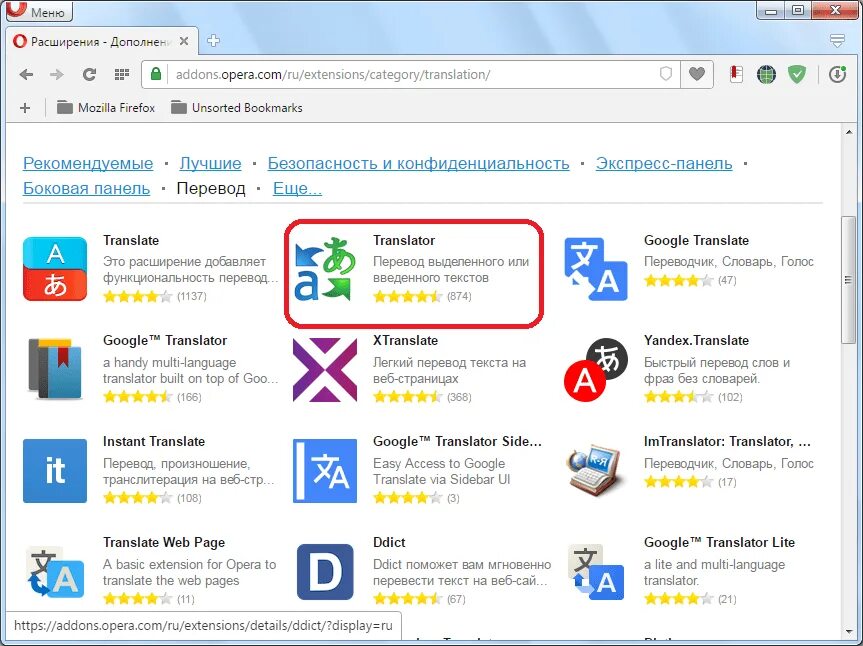Reload the current page
This screenshot has height=646, width=863.
coord(89,74)
